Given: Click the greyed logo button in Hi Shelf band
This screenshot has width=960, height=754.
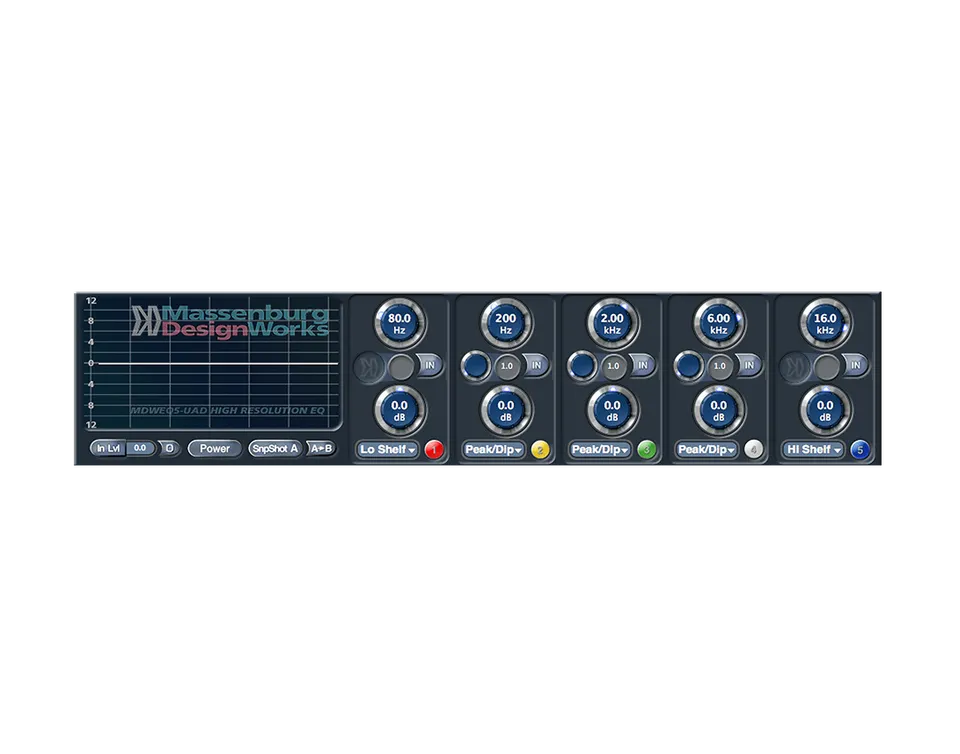Looking at the screenshot, I should (x=795, y=367).
